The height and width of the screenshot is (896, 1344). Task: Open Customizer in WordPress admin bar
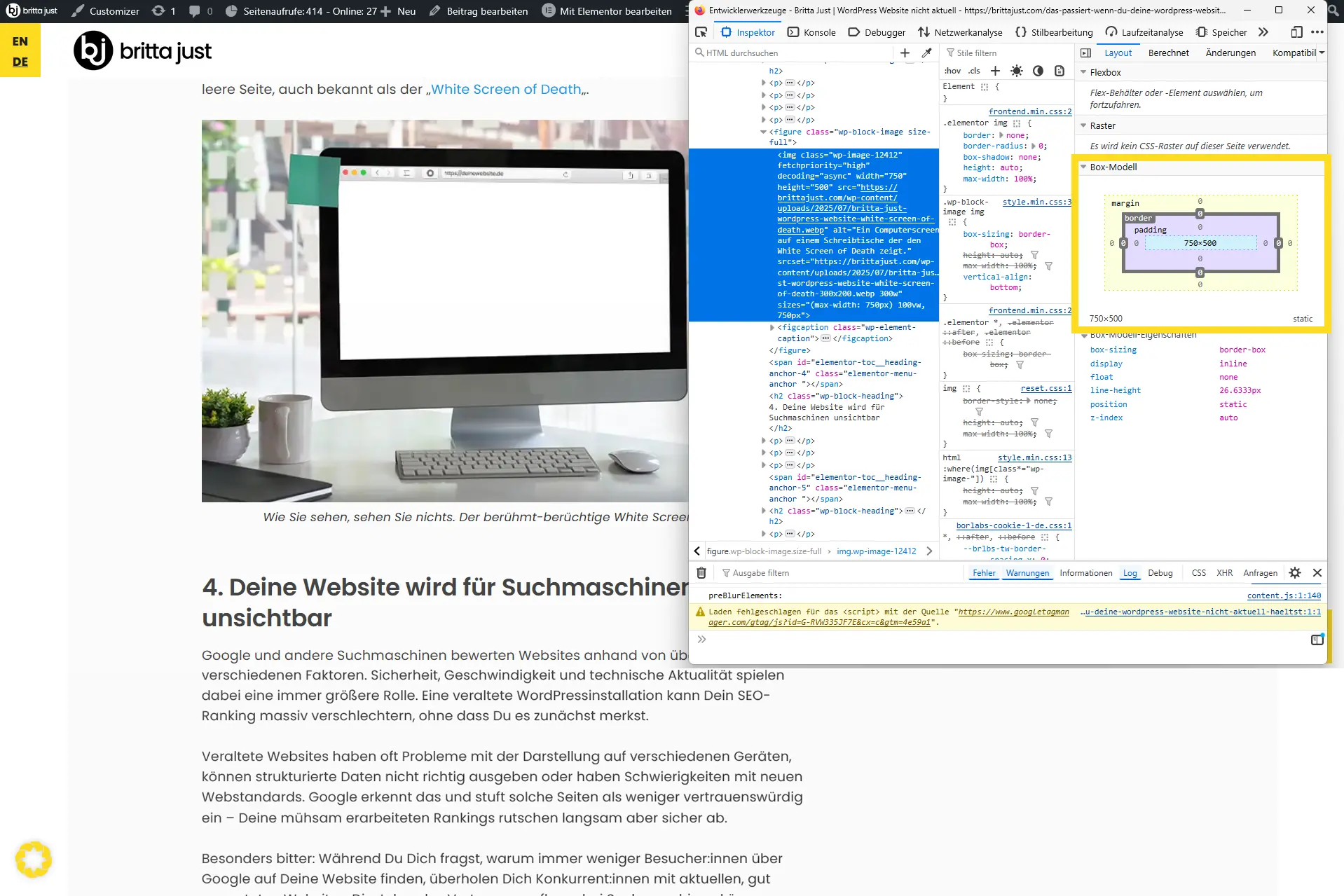106,11
